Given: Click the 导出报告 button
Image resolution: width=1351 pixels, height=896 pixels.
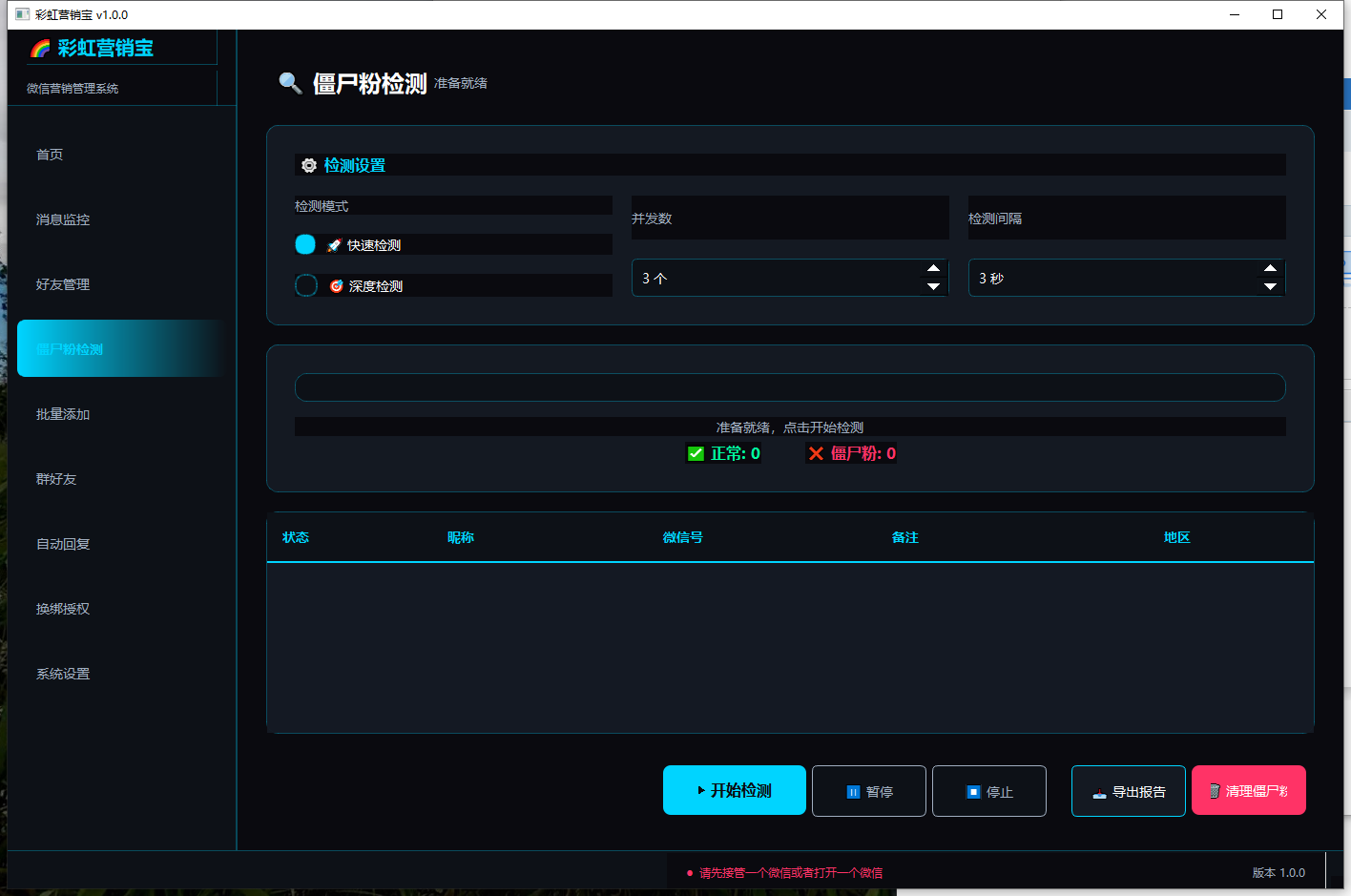Looking at the screenshot, I should 1129,791.
